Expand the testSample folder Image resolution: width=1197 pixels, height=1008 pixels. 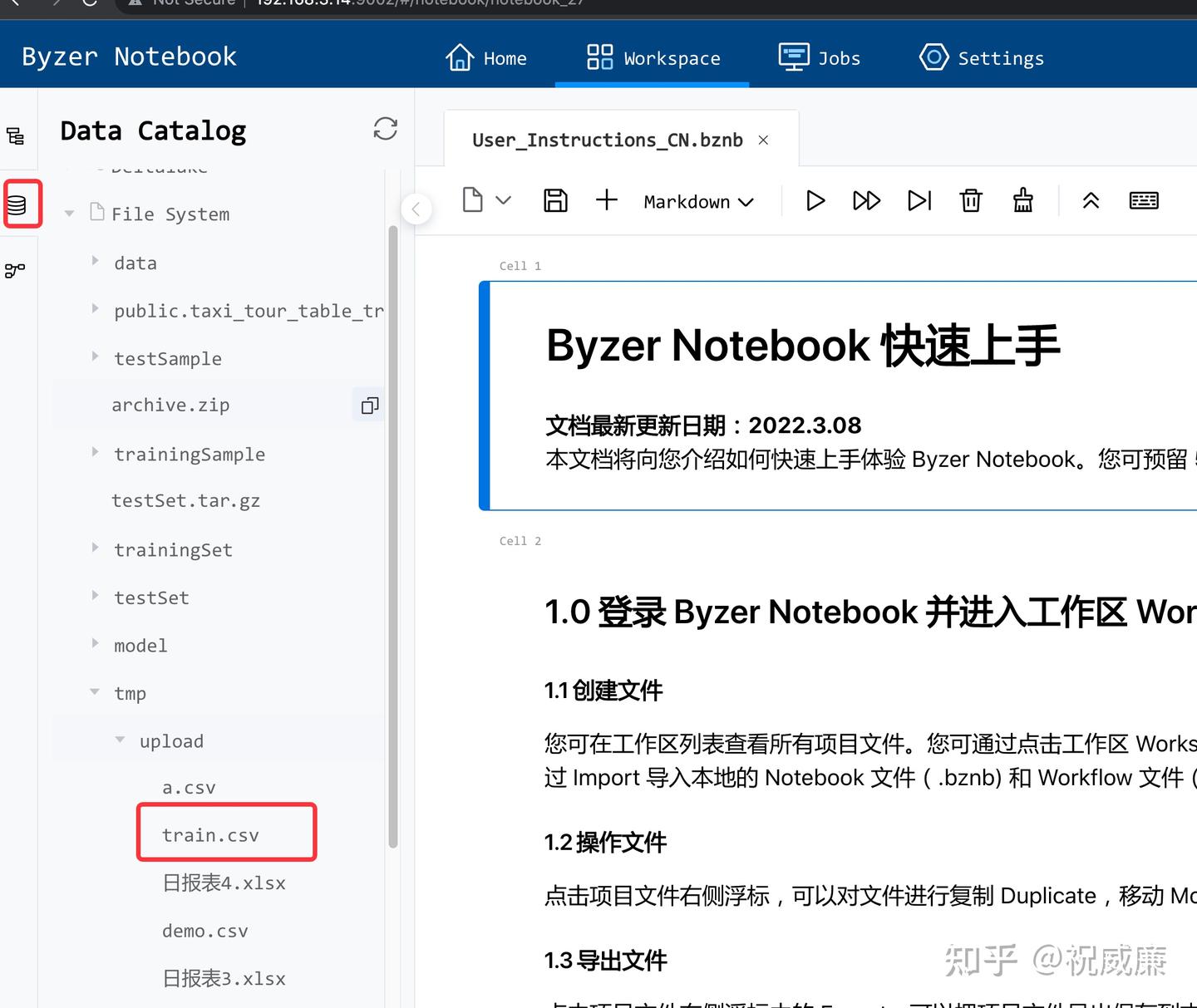[x=95, y=356]
